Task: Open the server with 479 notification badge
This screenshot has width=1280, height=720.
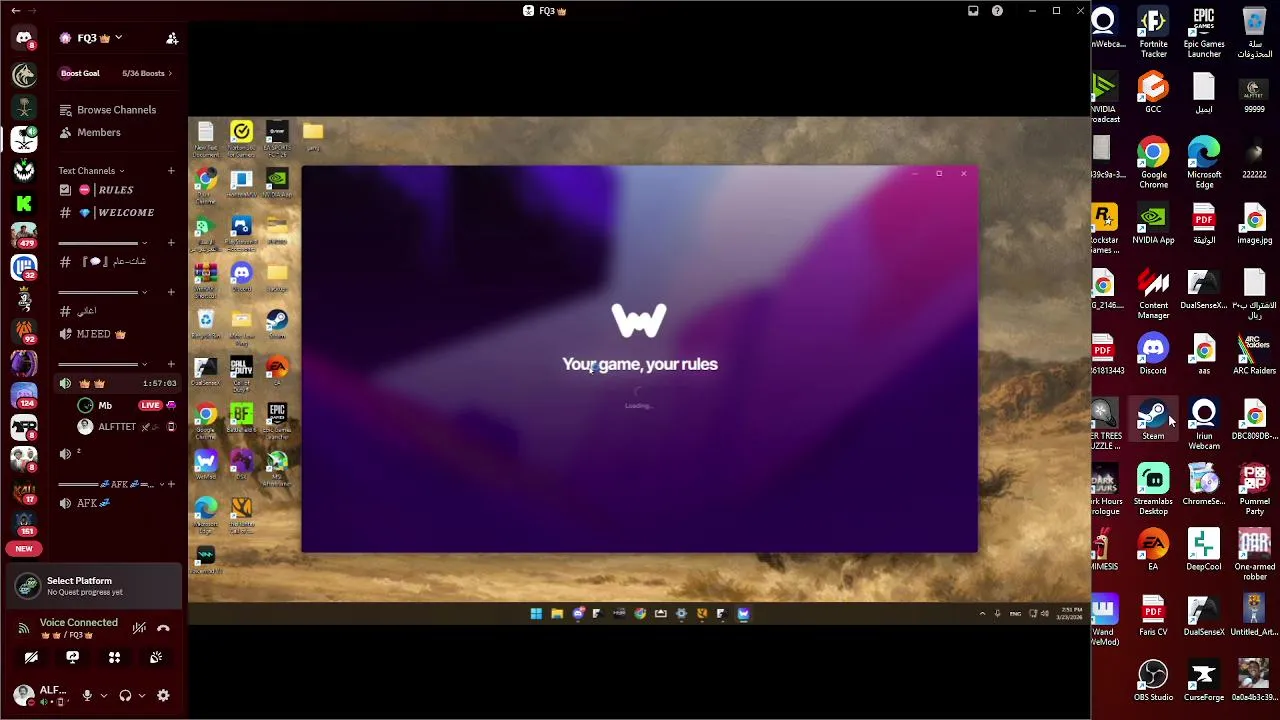Action: 24,235
